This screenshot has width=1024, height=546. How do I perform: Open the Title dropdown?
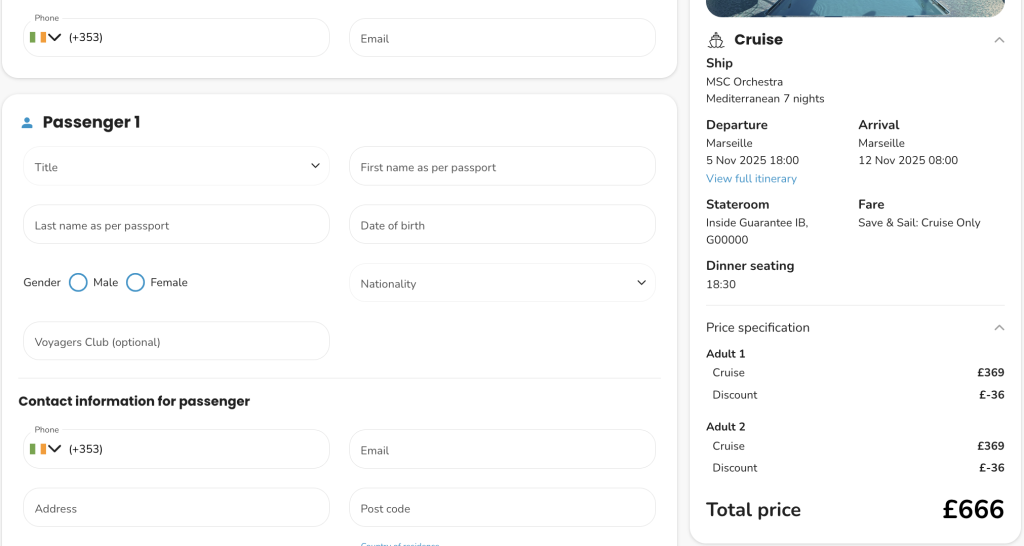176,166
